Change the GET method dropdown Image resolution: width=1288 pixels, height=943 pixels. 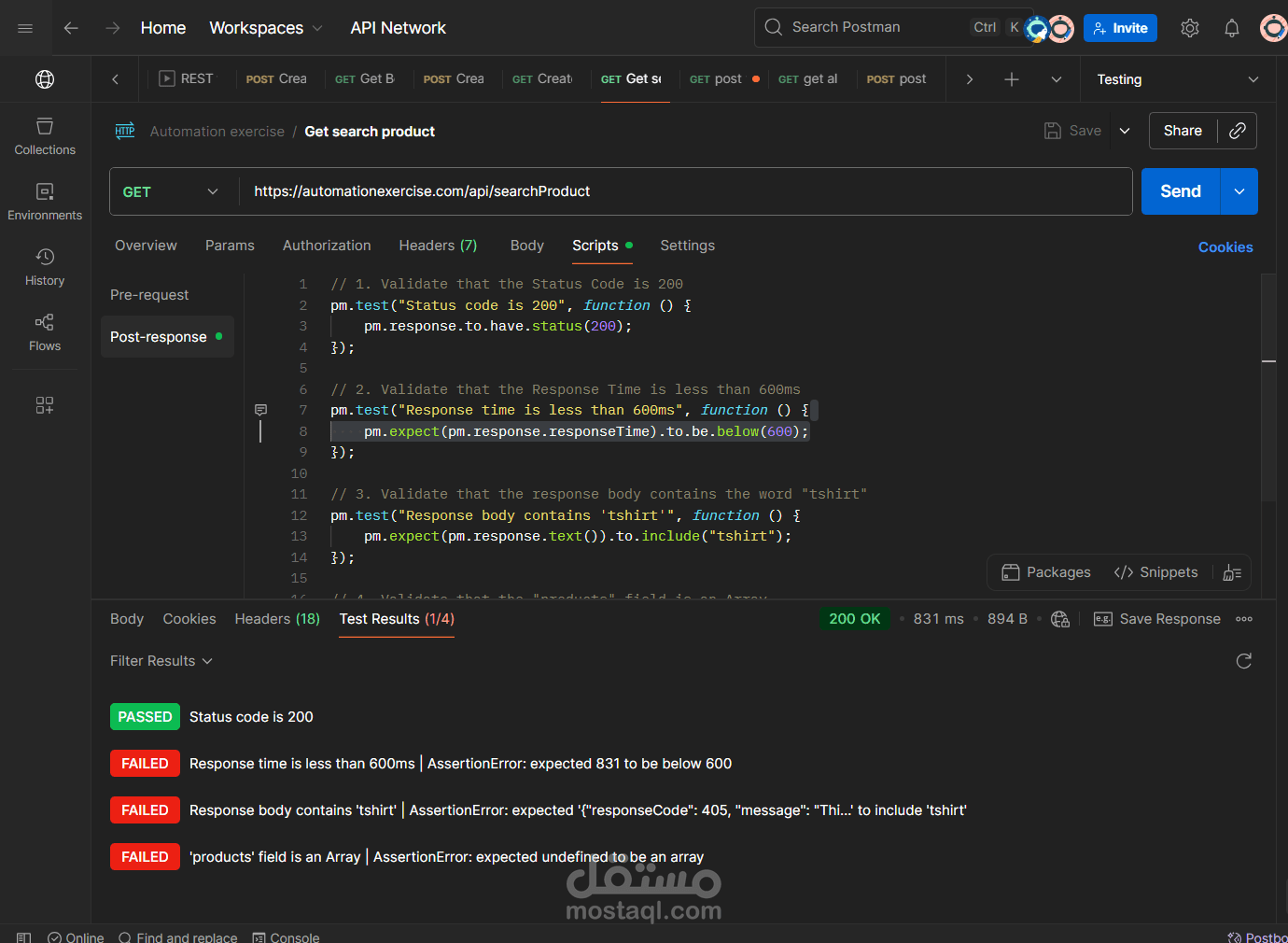[x=171, y=191]
